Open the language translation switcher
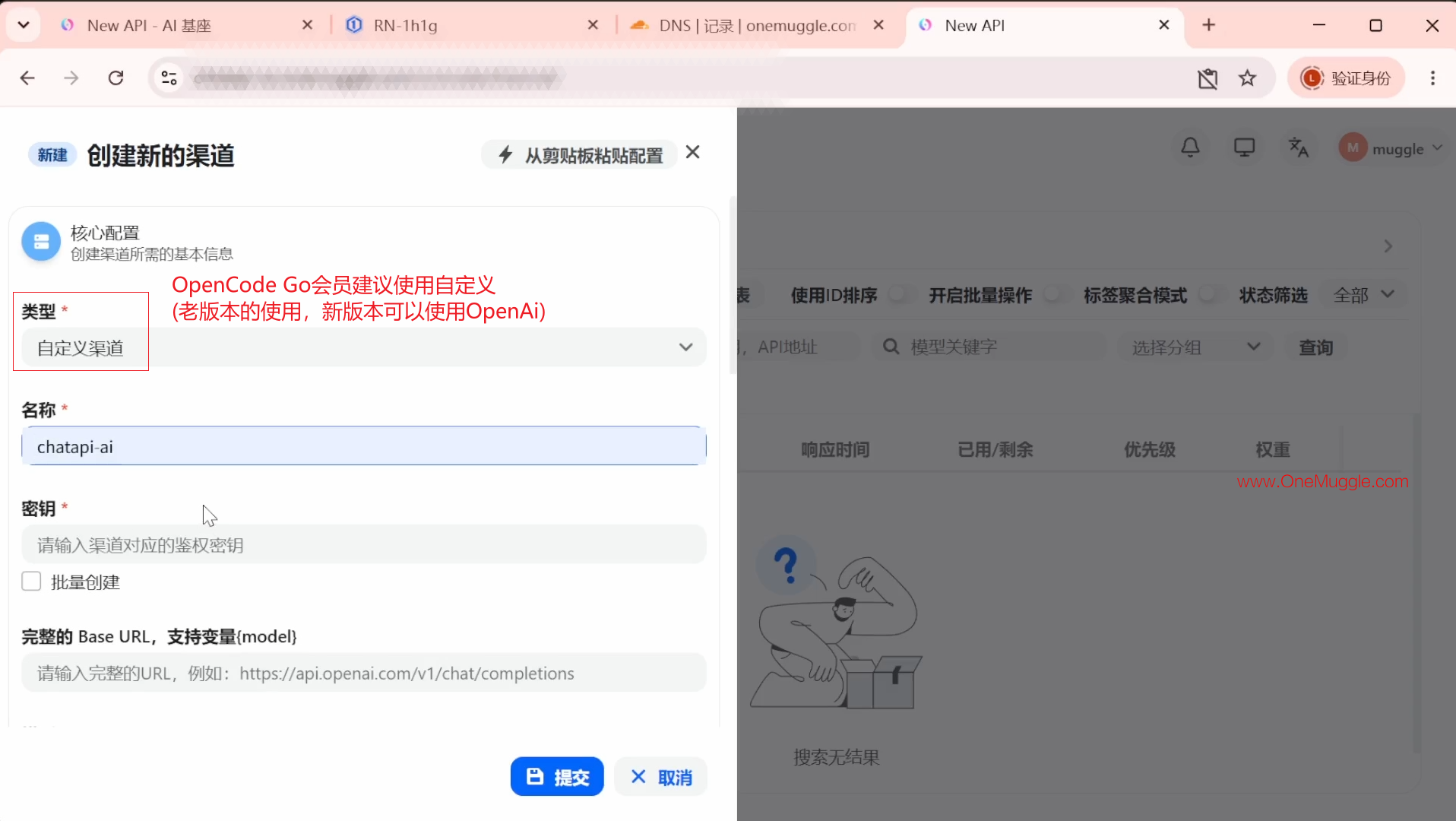The height and width of the screenshot is (821, 1456). click(x=1298, y=147)
